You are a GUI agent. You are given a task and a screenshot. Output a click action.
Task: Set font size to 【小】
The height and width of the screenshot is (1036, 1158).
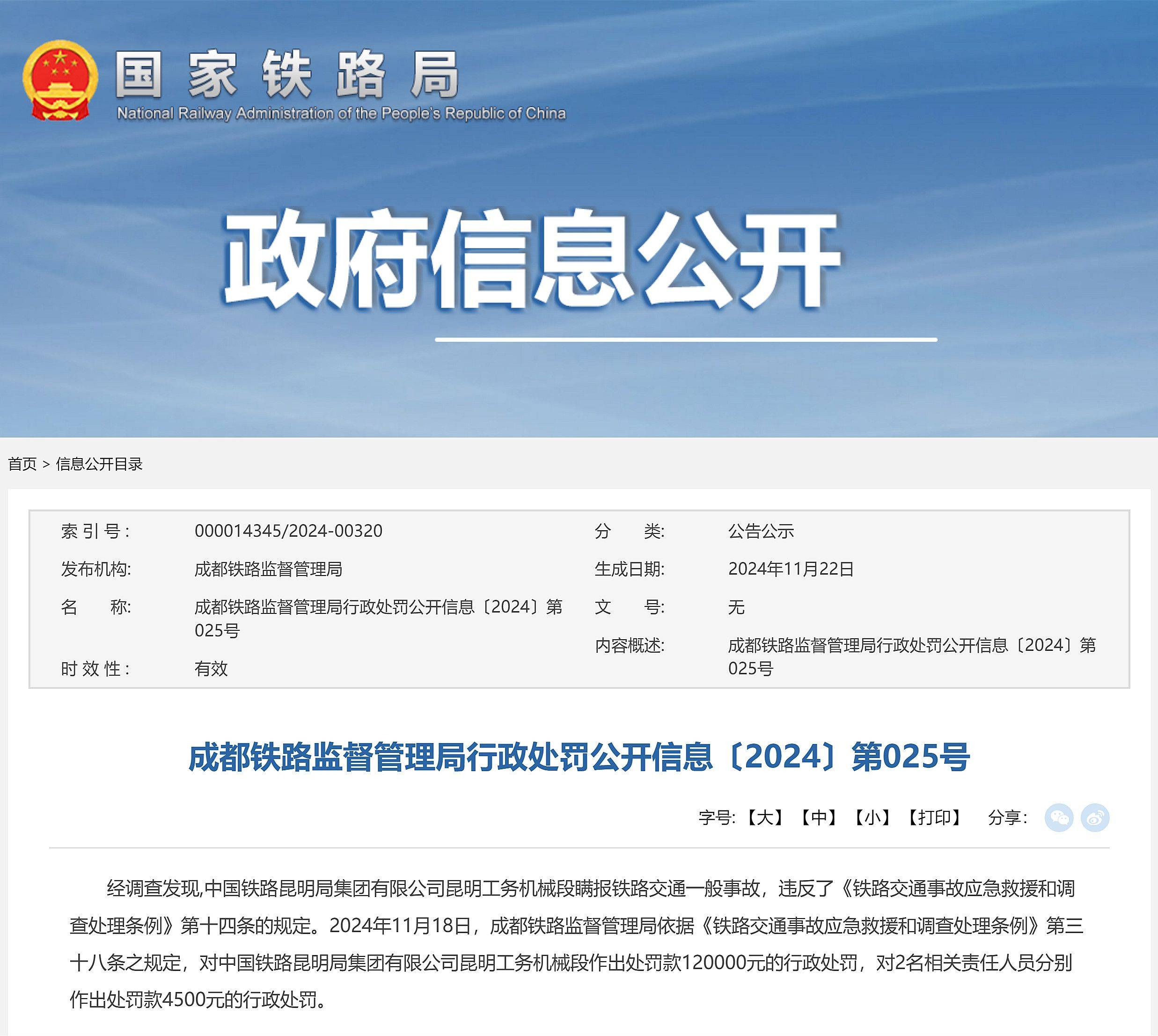[x=872, y=818]
